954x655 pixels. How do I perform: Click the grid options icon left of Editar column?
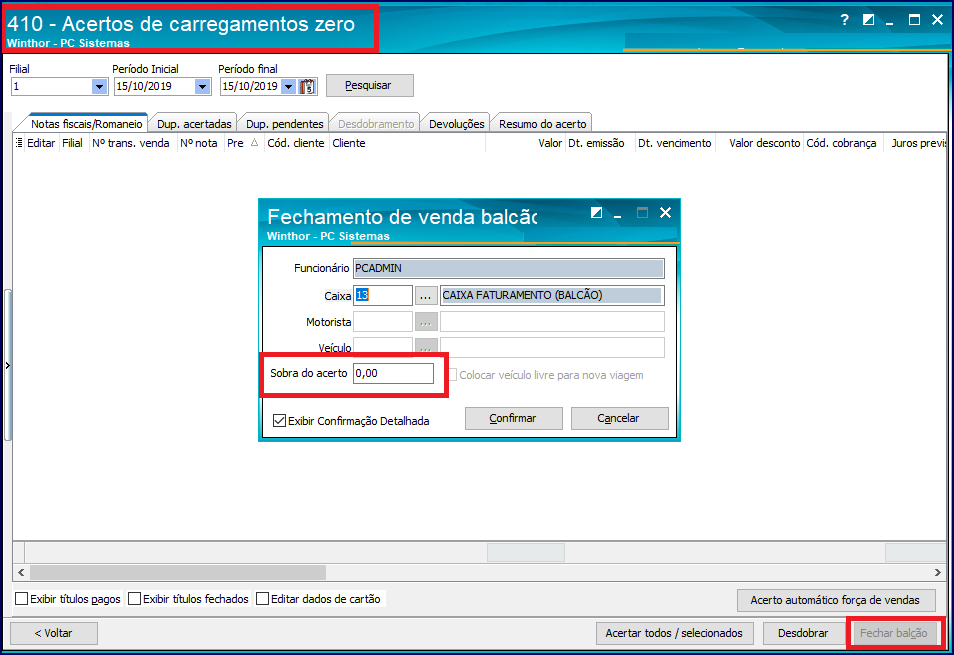pos(19,143)
